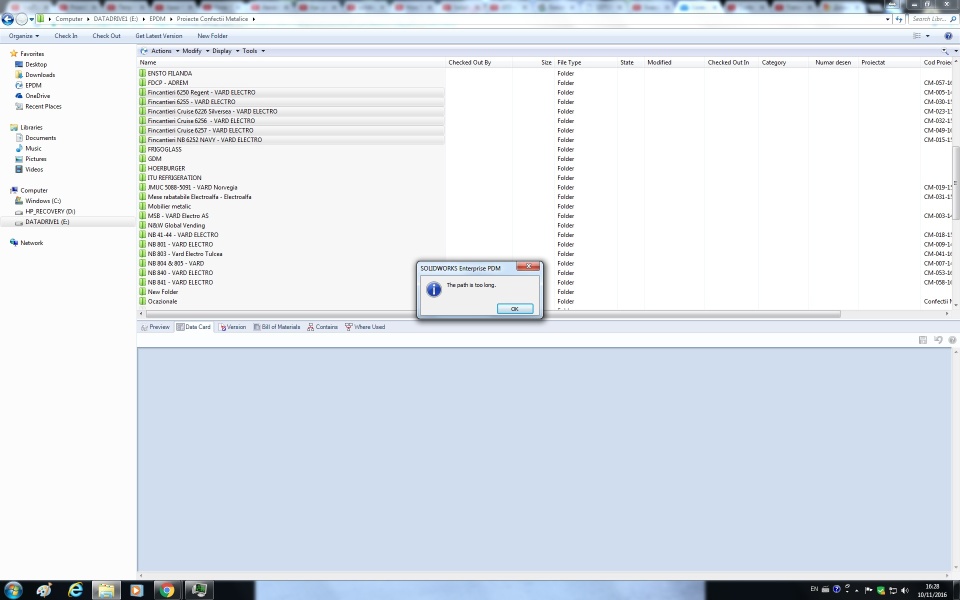Screen dimensions: 960x600
Task: Switch to the Preview tab
Action: click(156, 327)
